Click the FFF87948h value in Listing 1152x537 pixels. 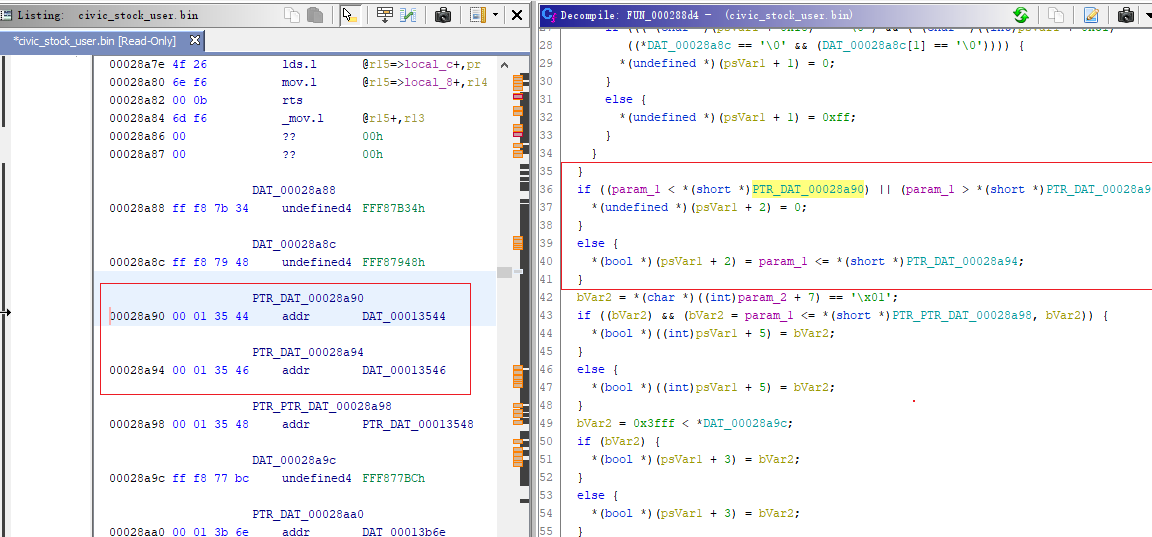[x=393, y=262]
